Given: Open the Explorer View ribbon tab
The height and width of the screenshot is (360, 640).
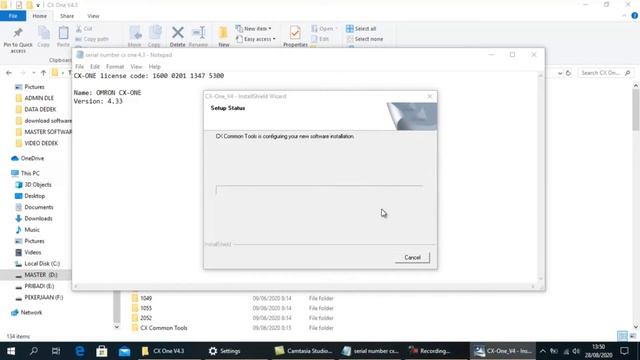Looking at the screenshot, I should (93, 16).
